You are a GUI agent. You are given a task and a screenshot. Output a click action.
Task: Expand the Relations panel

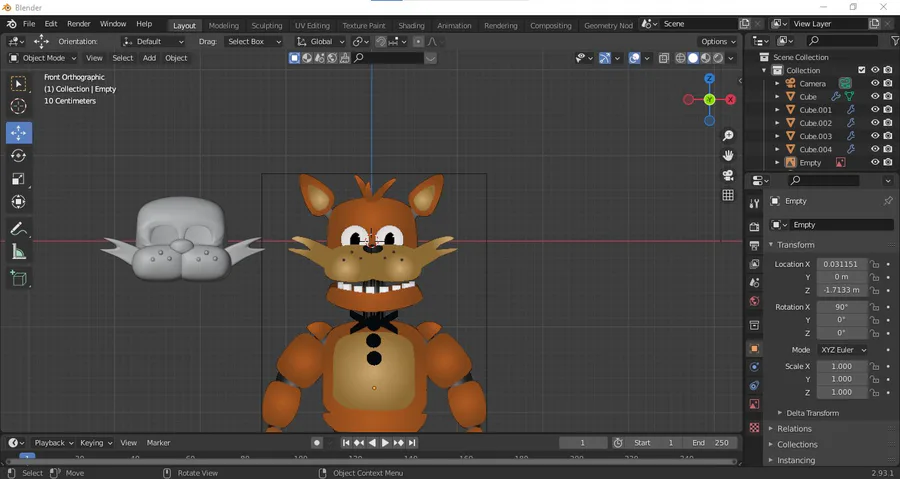click(794, 429)
